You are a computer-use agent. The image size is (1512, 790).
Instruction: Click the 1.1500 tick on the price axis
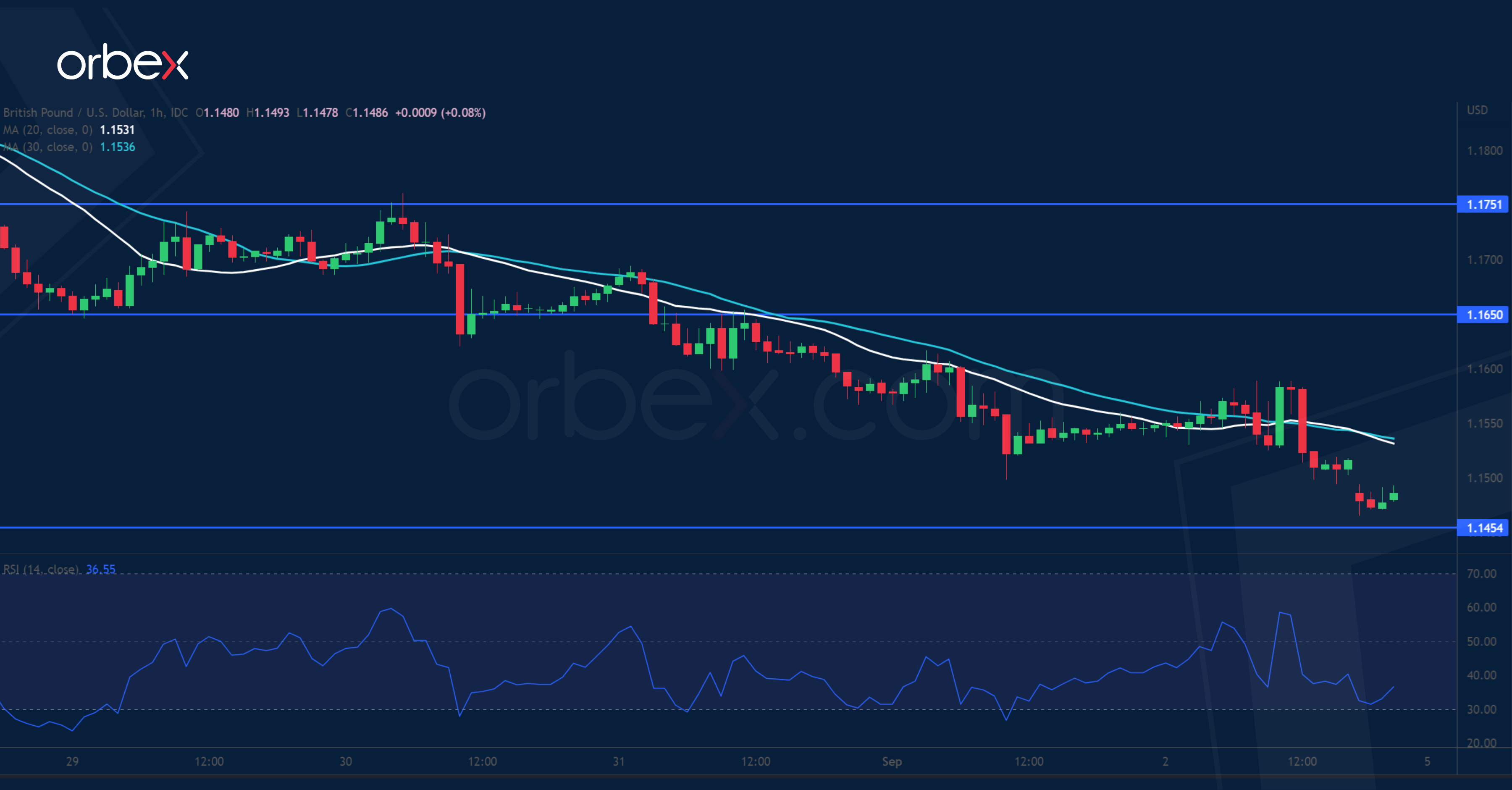click(1484, 478)
